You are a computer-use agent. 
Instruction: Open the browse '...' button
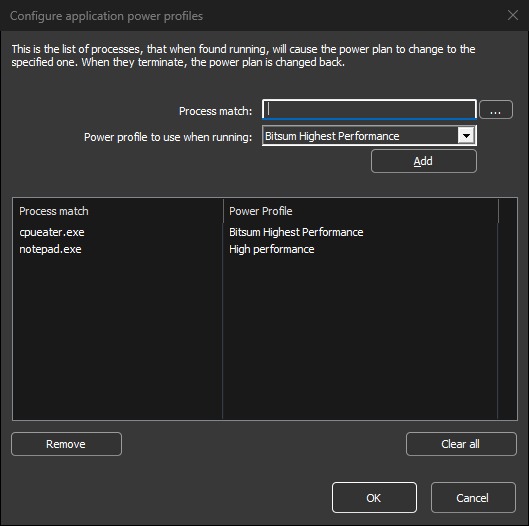click(496, 110)
